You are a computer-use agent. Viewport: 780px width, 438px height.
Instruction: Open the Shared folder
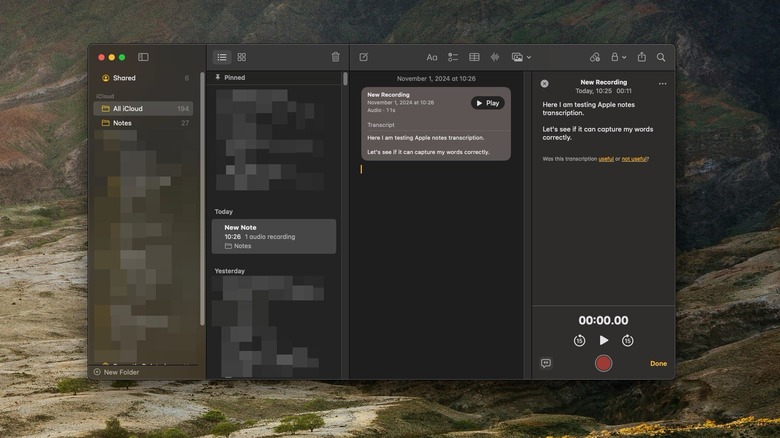pyautogui.click(x=145, y=78)
